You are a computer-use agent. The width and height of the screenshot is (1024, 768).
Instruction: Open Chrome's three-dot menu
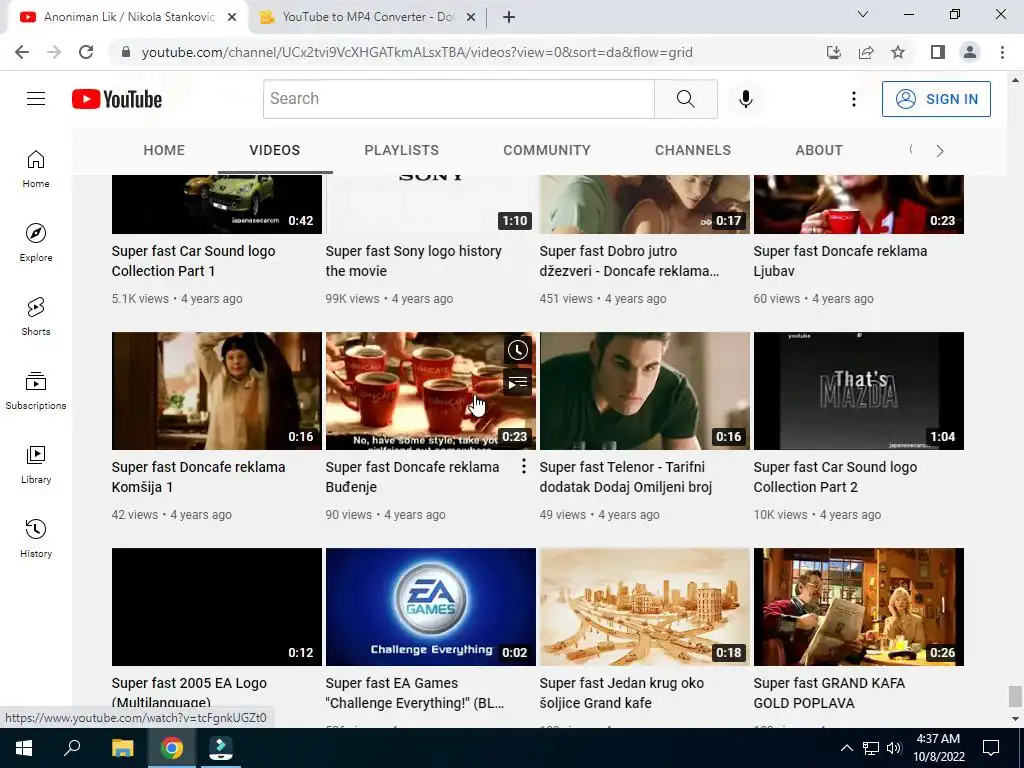1002,52
